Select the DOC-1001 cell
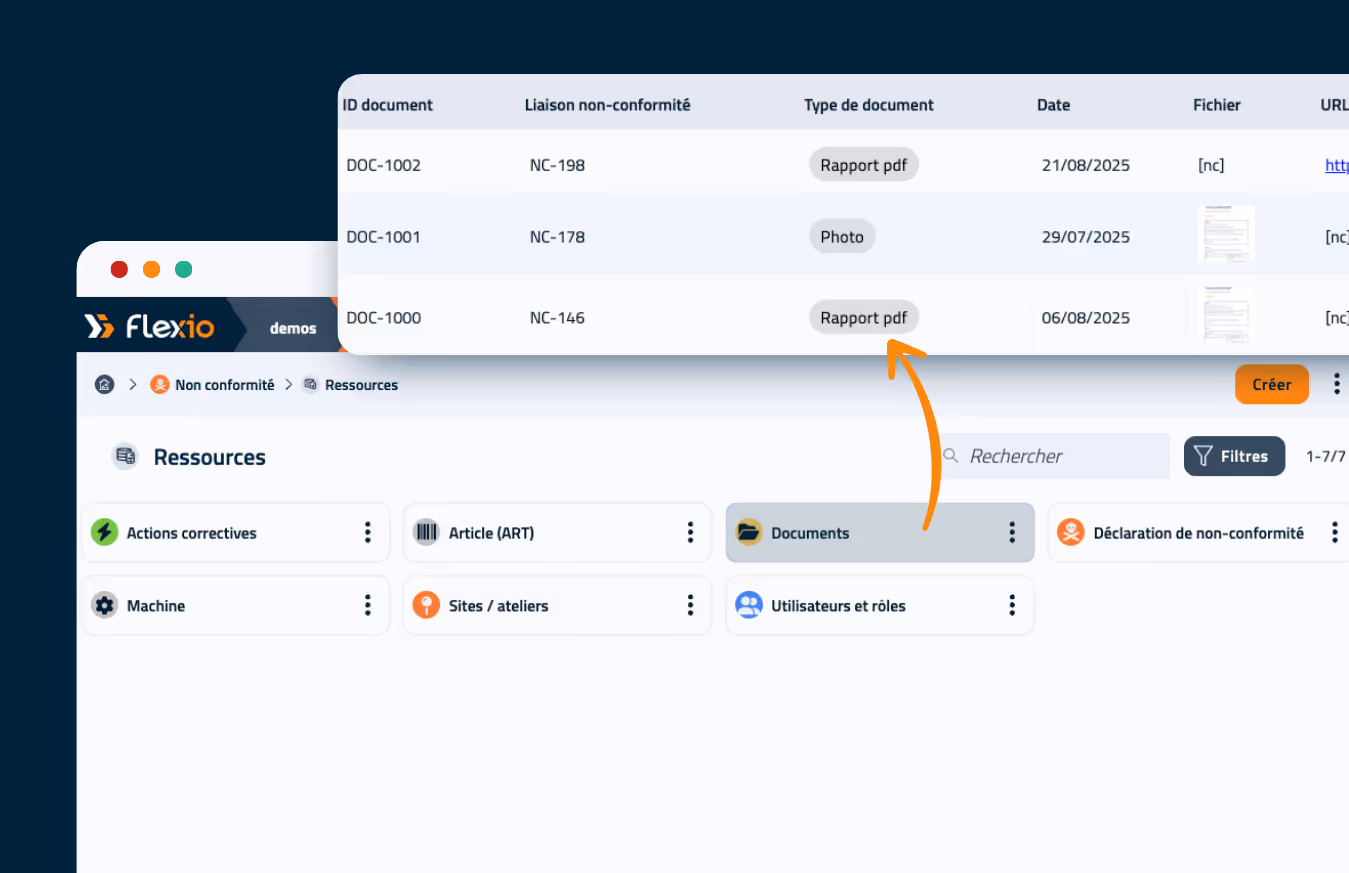This screenshot has width=1349, height=873. (x=383, y=237)
